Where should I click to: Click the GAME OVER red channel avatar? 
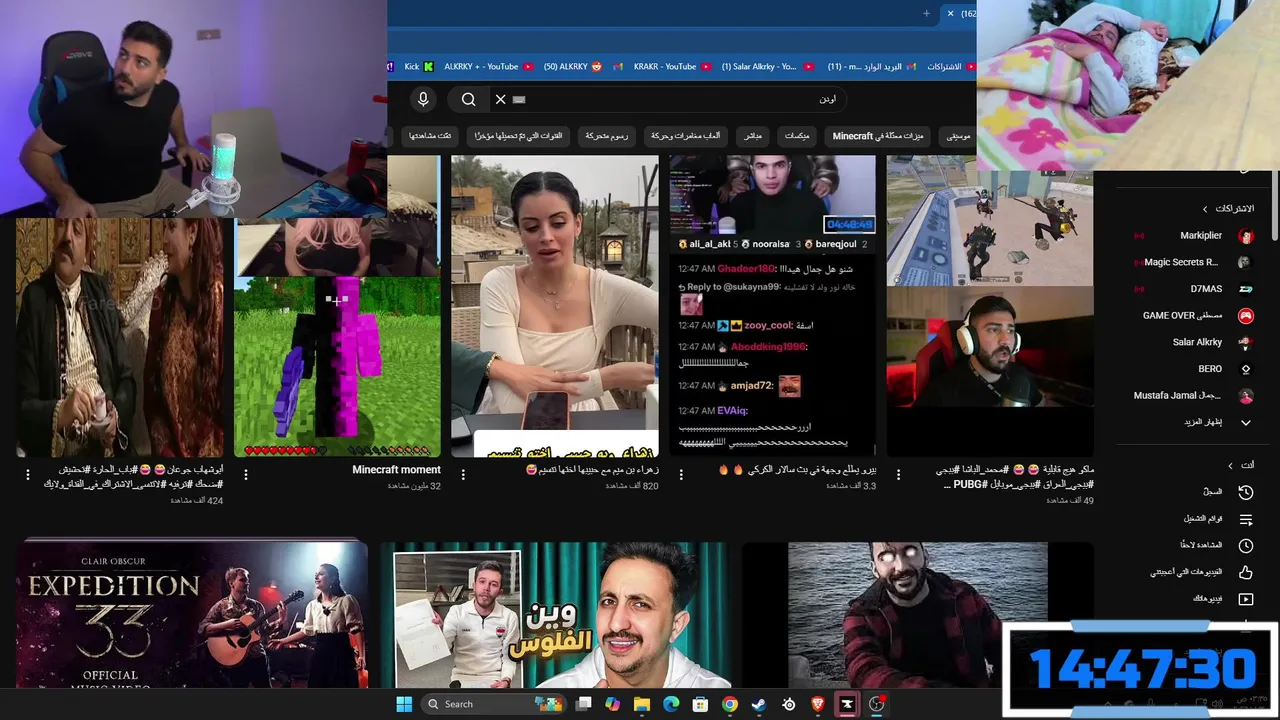(x=1246, y=315)
